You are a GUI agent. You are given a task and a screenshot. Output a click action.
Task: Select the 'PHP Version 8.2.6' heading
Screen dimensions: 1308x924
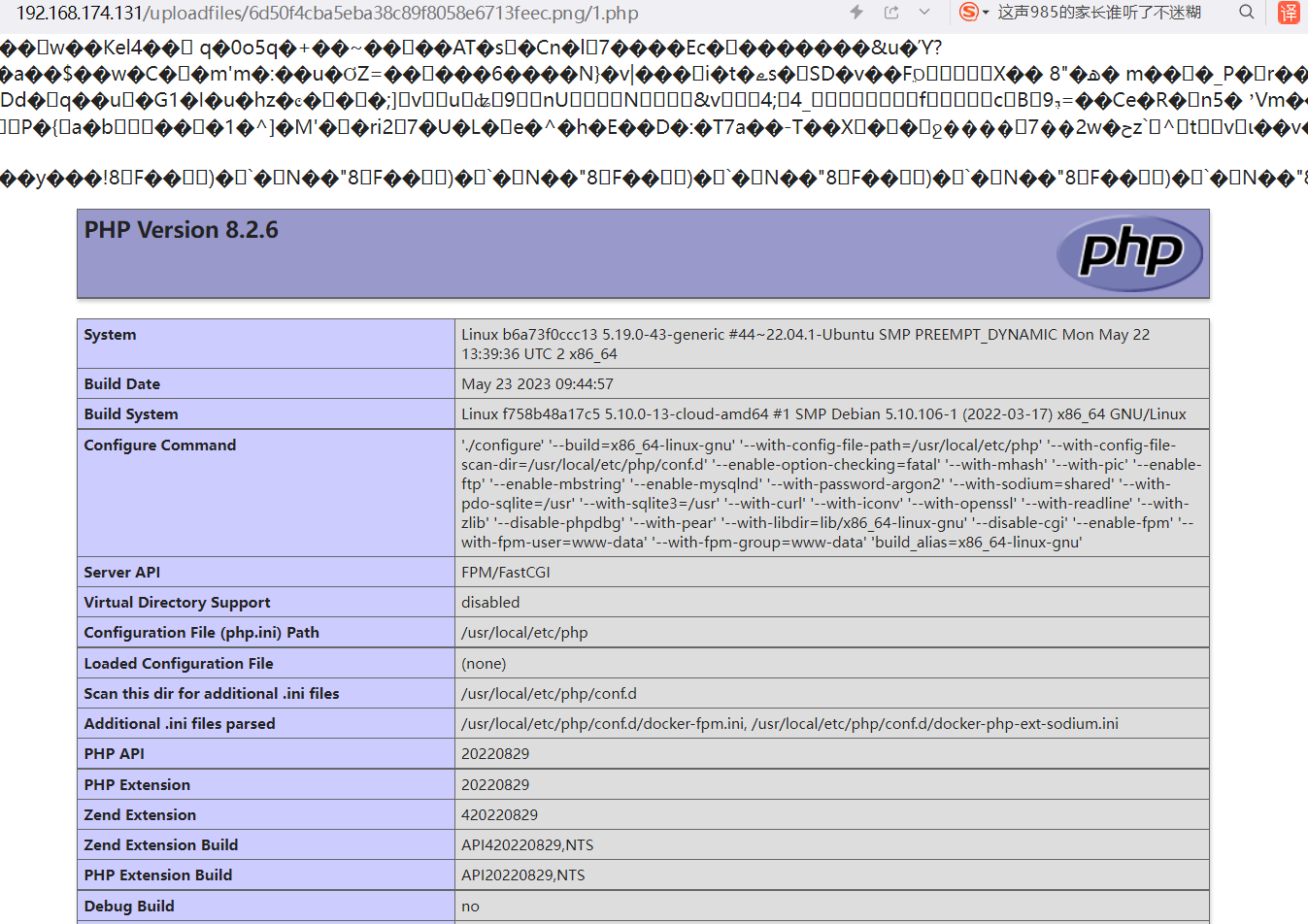(x=181, y=230)
